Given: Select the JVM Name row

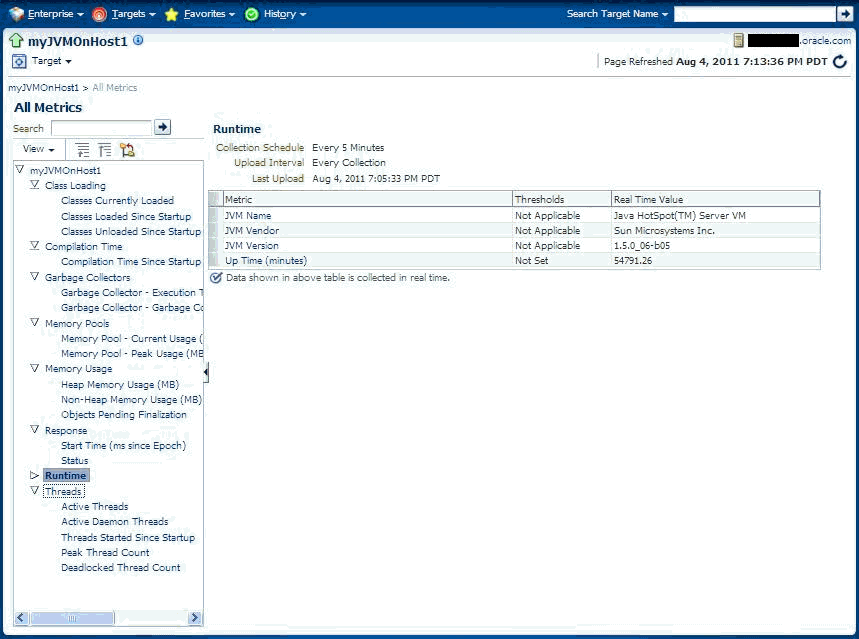Looking at the screenshot, I should (x=514, y=215).
